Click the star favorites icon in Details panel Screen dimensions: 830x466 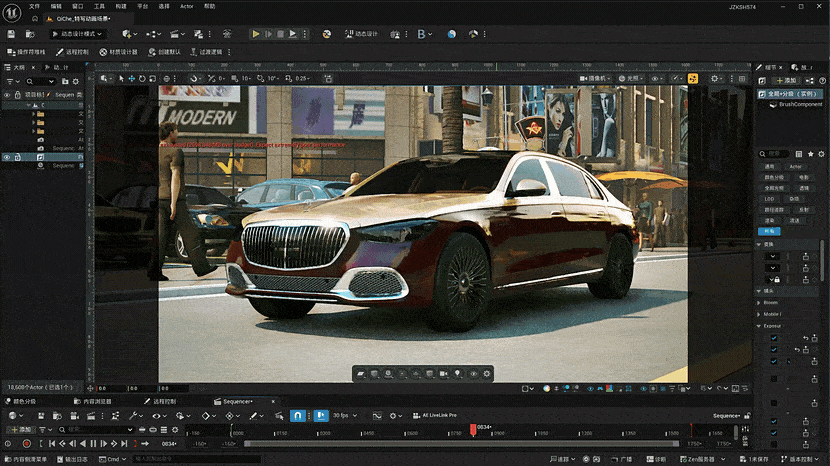pos(810,154)
